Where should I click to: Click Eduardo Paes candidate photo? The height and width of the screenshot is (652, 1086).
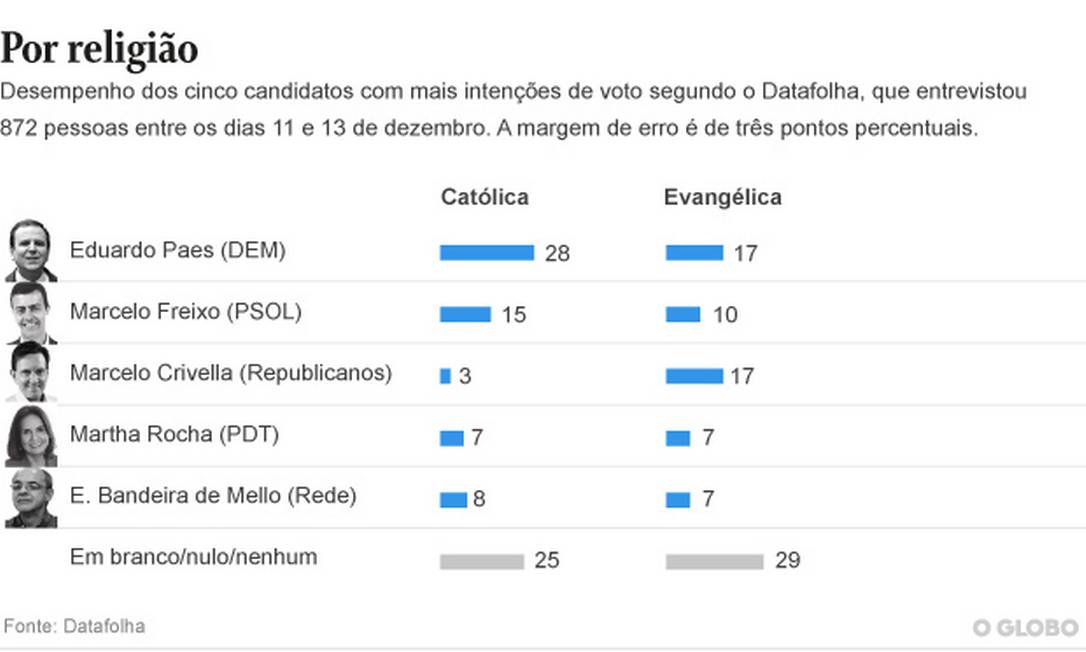tap(30, 251)
